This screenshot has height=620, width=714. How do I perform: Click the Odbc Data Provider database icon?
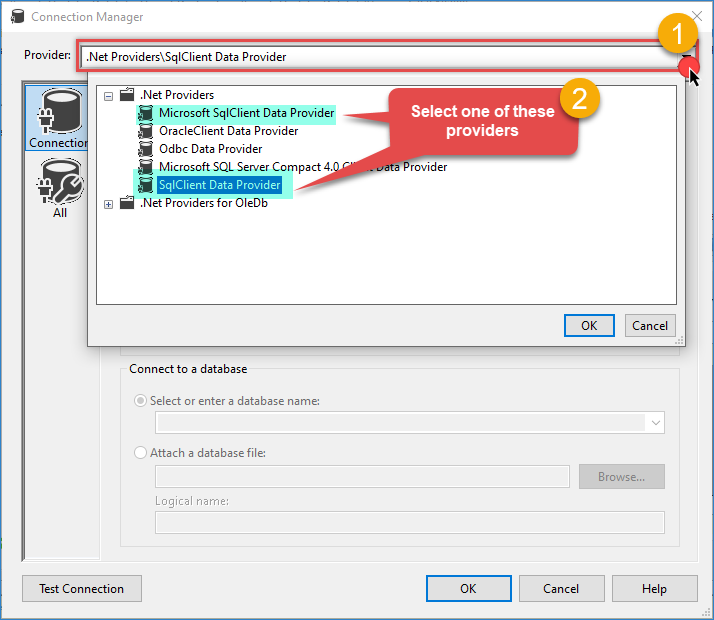point(147,149)
